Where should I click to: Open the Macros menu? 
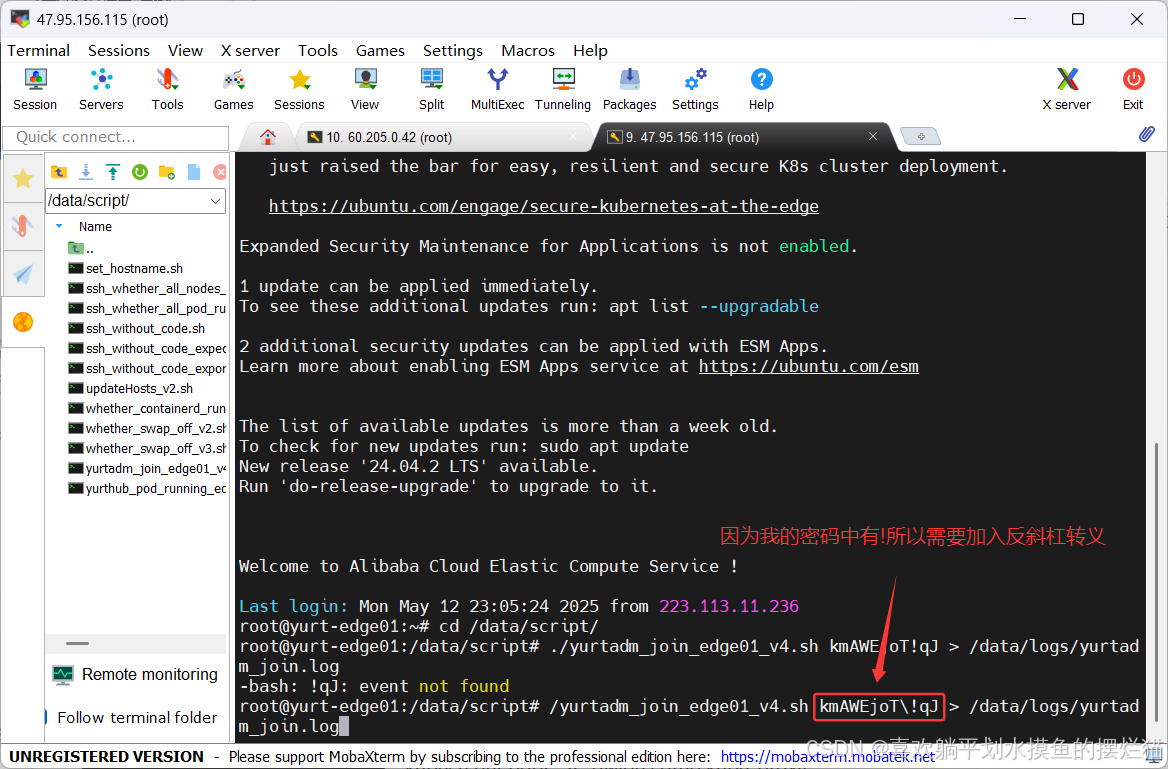click(x=527, y=51)
